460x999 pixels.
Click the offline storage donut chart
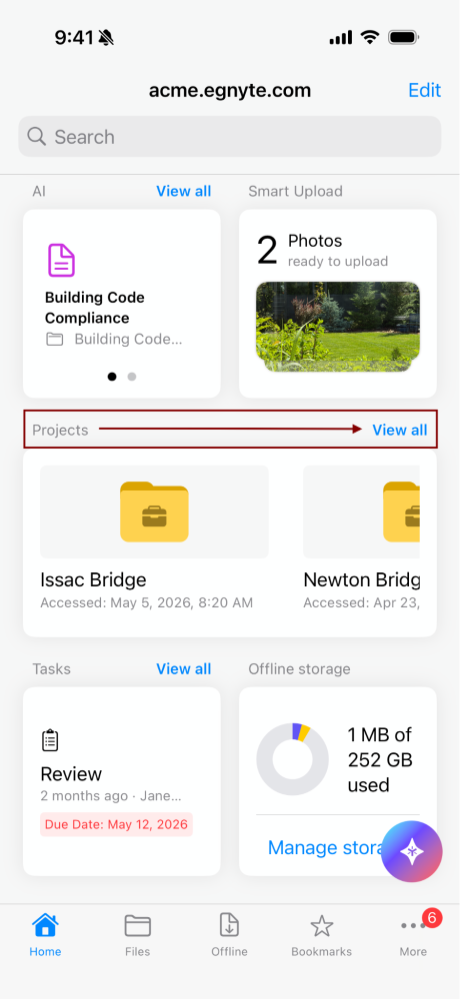pos(292,759)
